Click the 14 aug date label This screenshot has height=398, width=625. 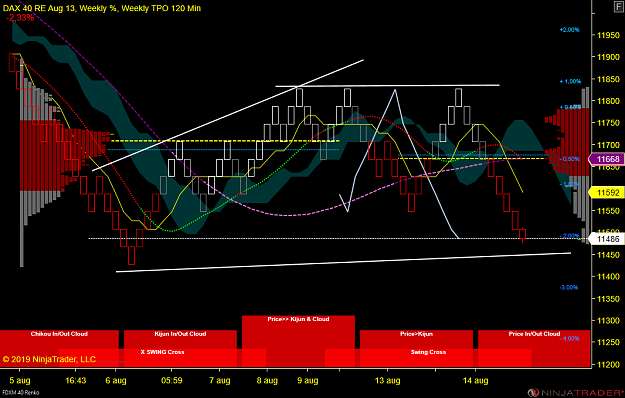pyautogui.click(x=476, y=380)
